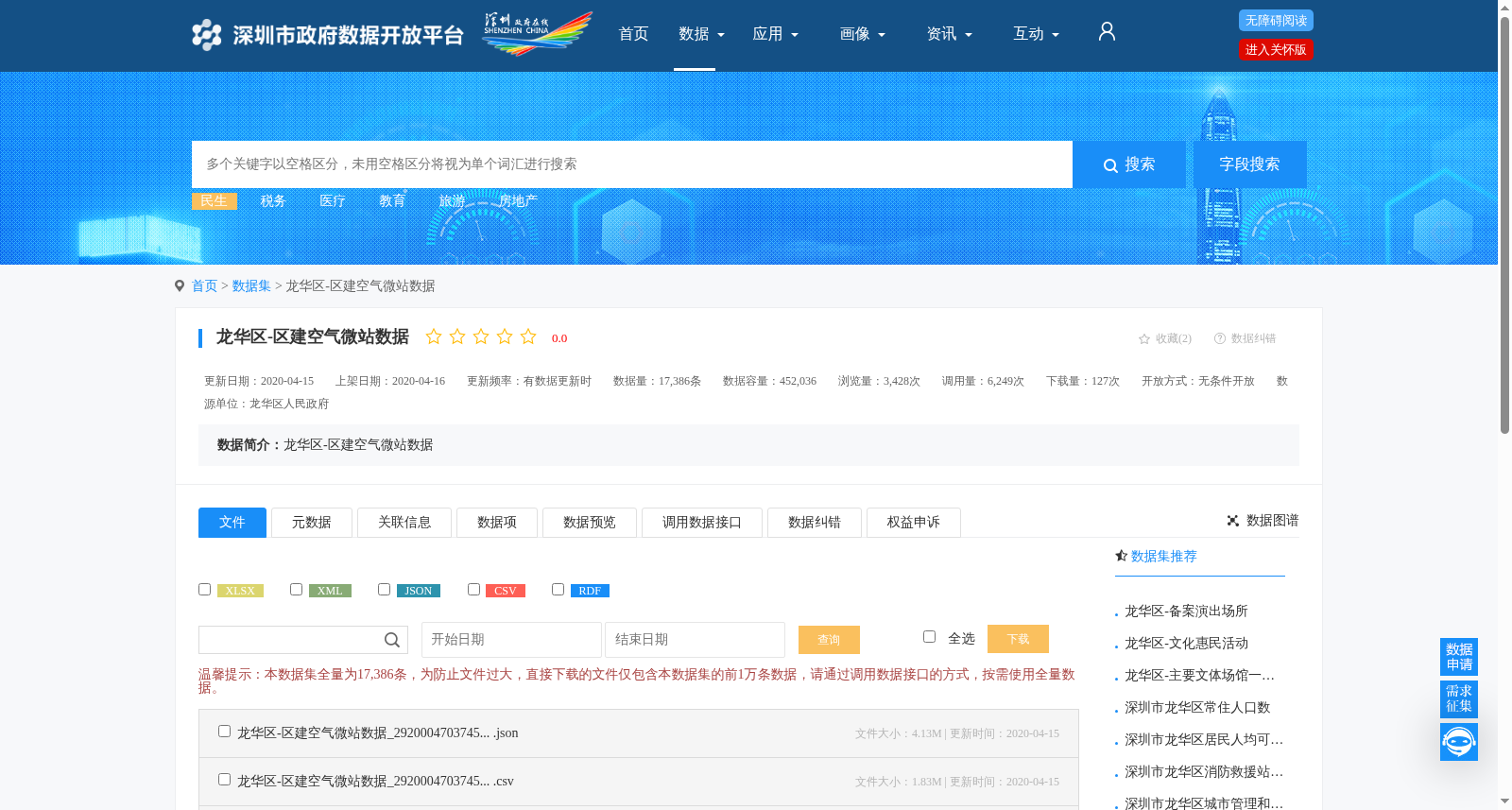This screenshot has width=1512, height=810.
Task: Click the third rating star
Action: (x=481, y=336)
